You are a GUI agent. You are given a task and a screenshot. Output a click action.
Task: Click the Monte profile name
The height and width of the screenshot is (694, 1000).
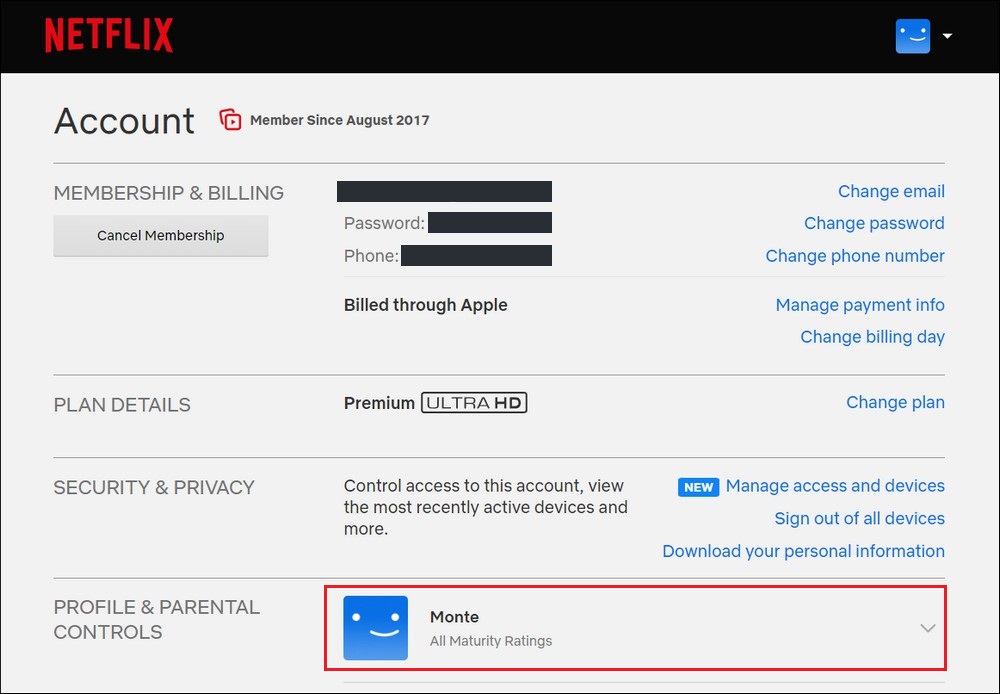(454, 617)
